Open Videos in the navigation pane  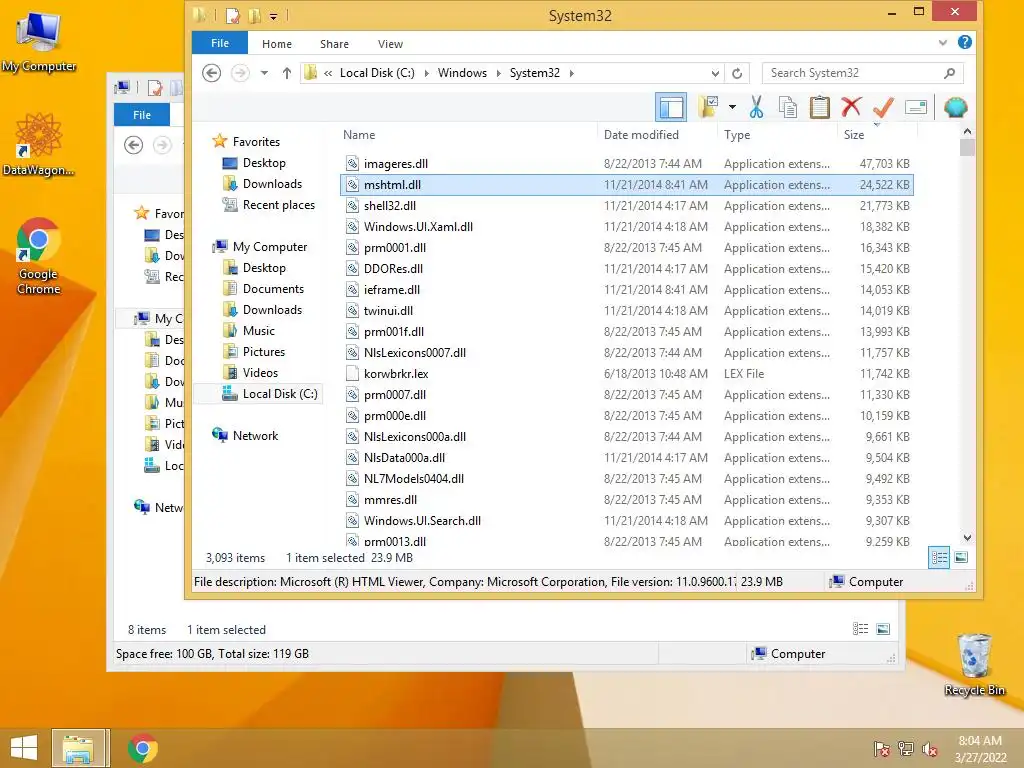260,372
